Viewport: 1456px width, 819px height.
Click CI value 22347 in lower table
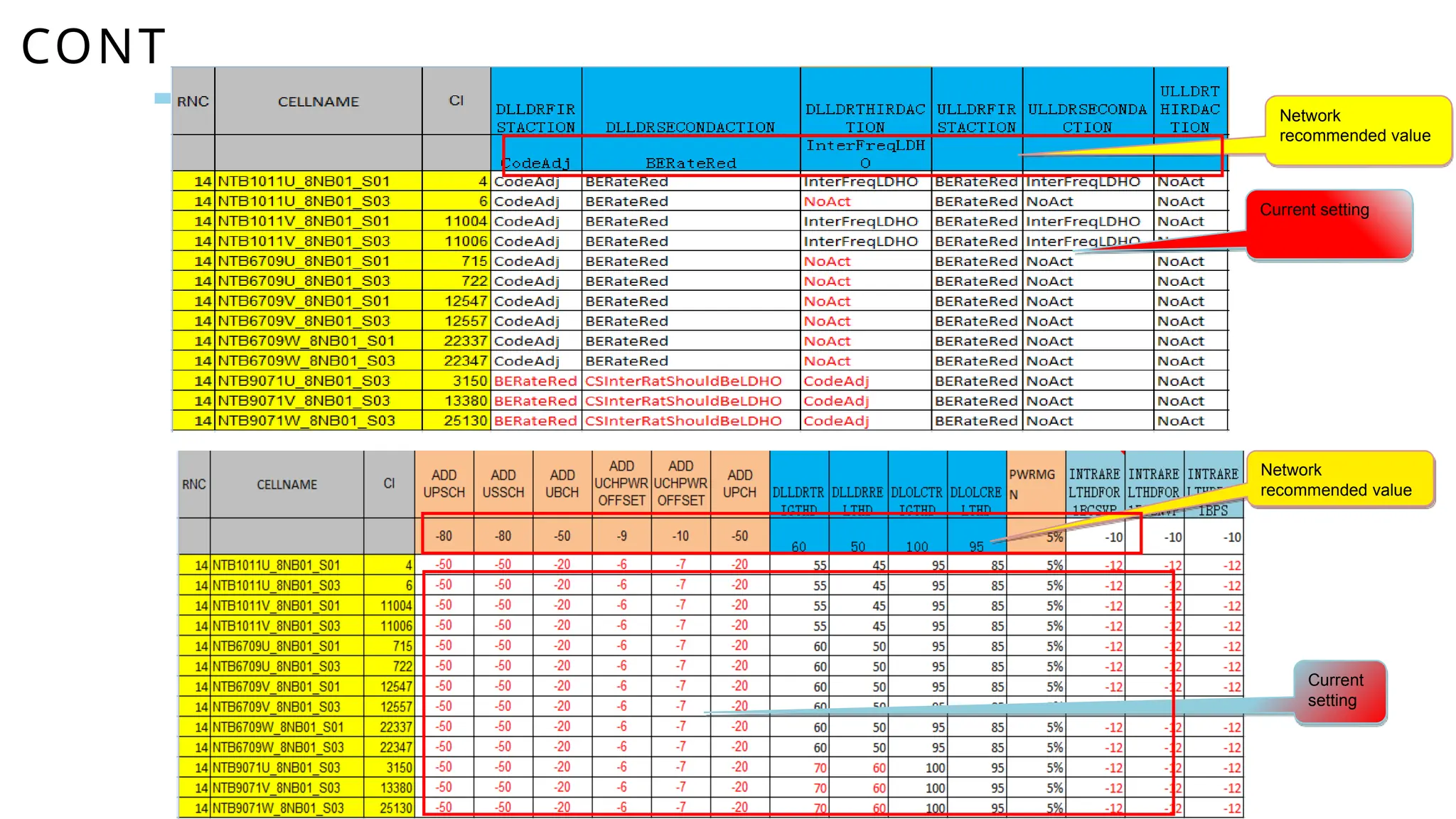(396, 748)
